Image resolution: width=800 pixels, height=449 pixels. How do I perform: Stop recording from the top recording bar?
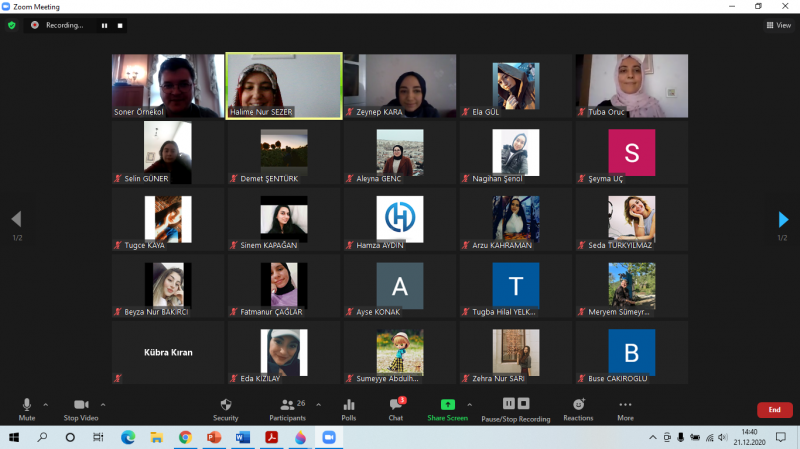pyautogui.click(x=120, y=25)
